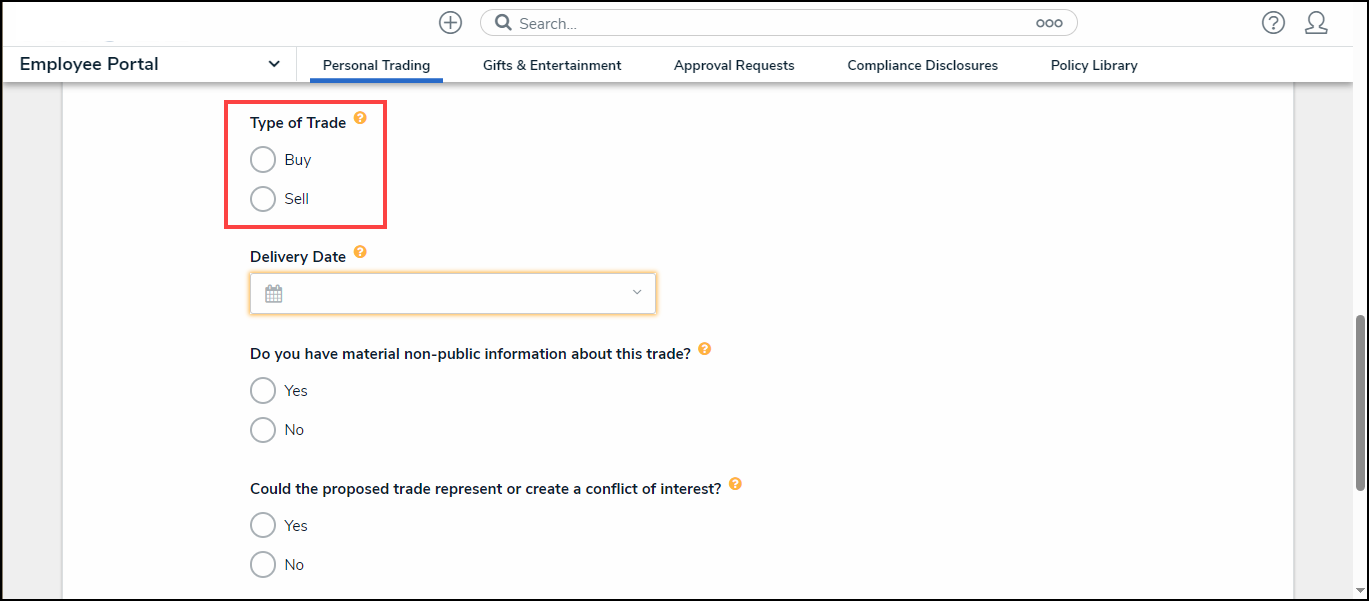Viewport: 1369px width, 601px height.
Task: Select the Sell radio button
Action: pos(263,198)
